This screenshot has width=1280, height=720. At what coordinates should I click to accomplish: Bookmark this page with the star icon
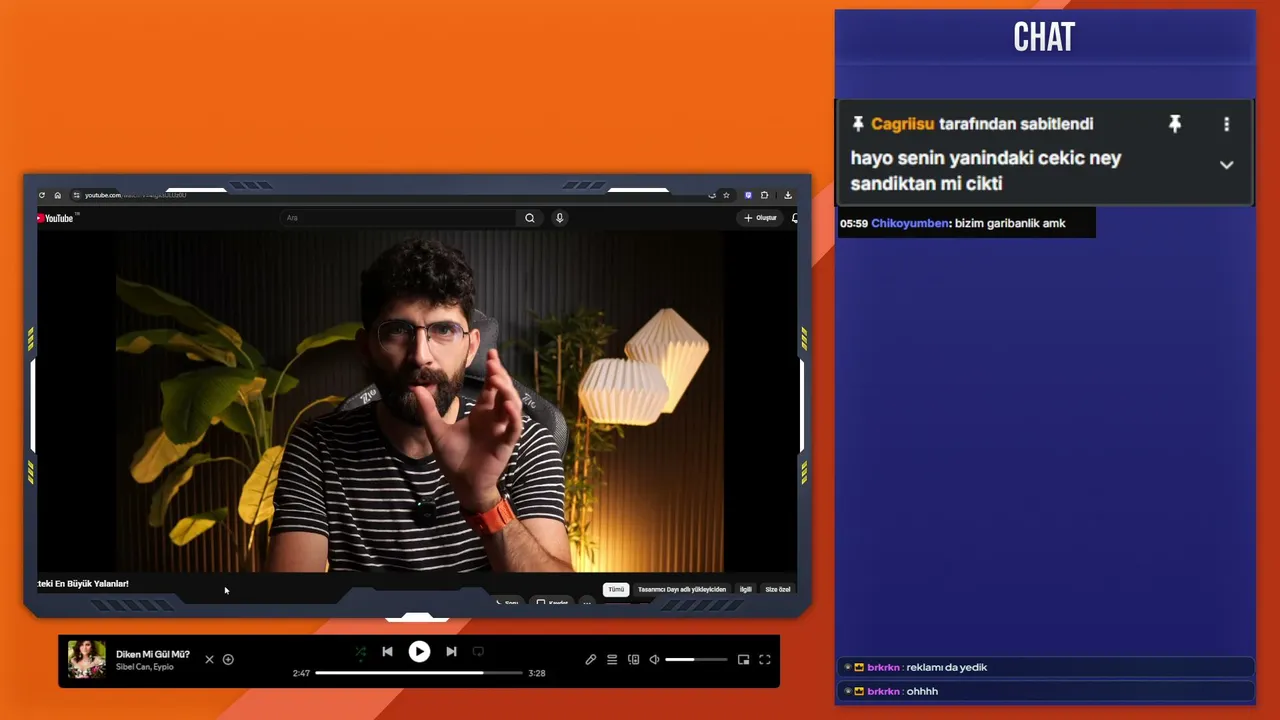[727, 195]
